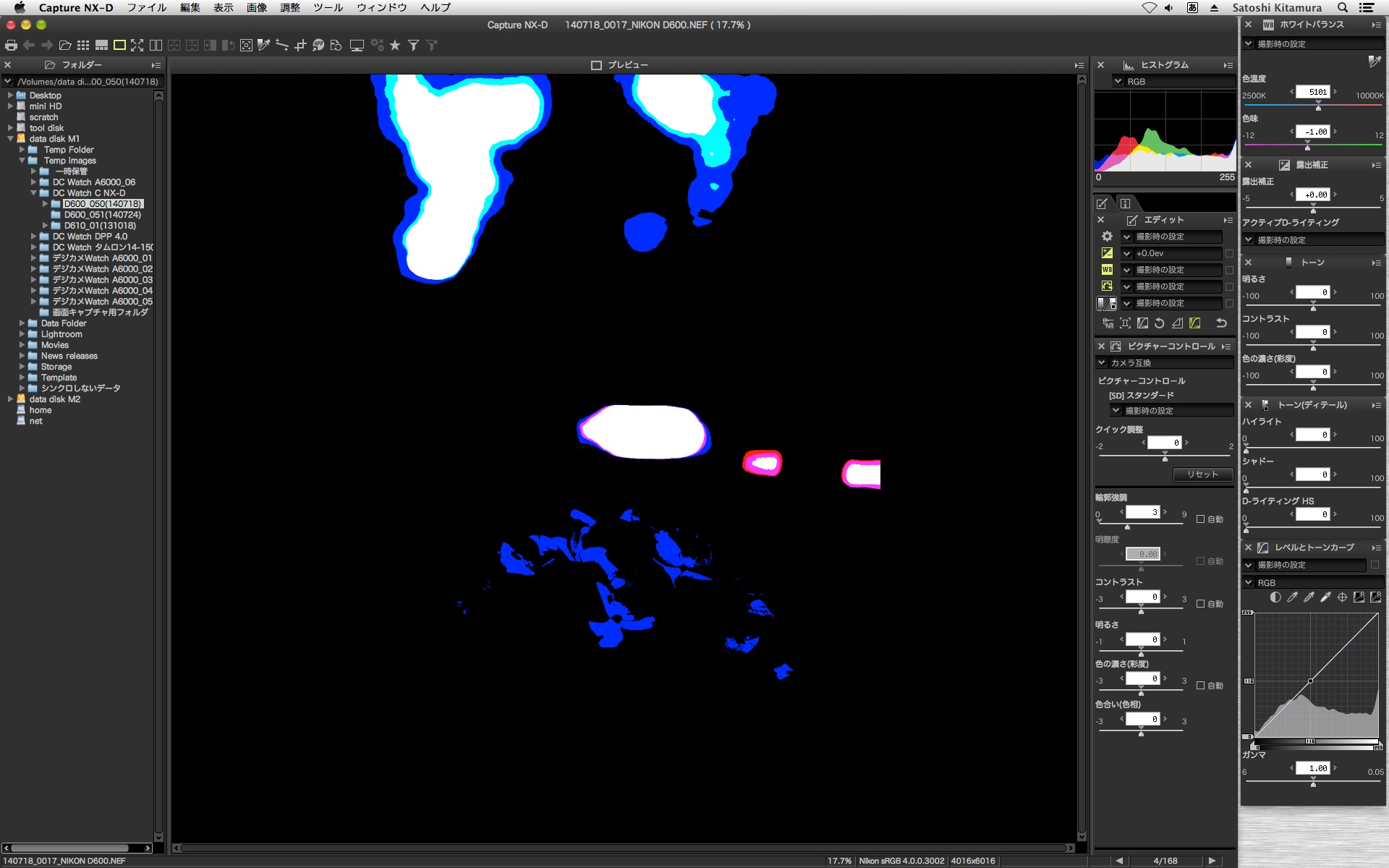Check the 色の濃さ(彩度) 自動 checkbox
The height and width of the screenshot is (868, 1389).
coord(1201,686)
